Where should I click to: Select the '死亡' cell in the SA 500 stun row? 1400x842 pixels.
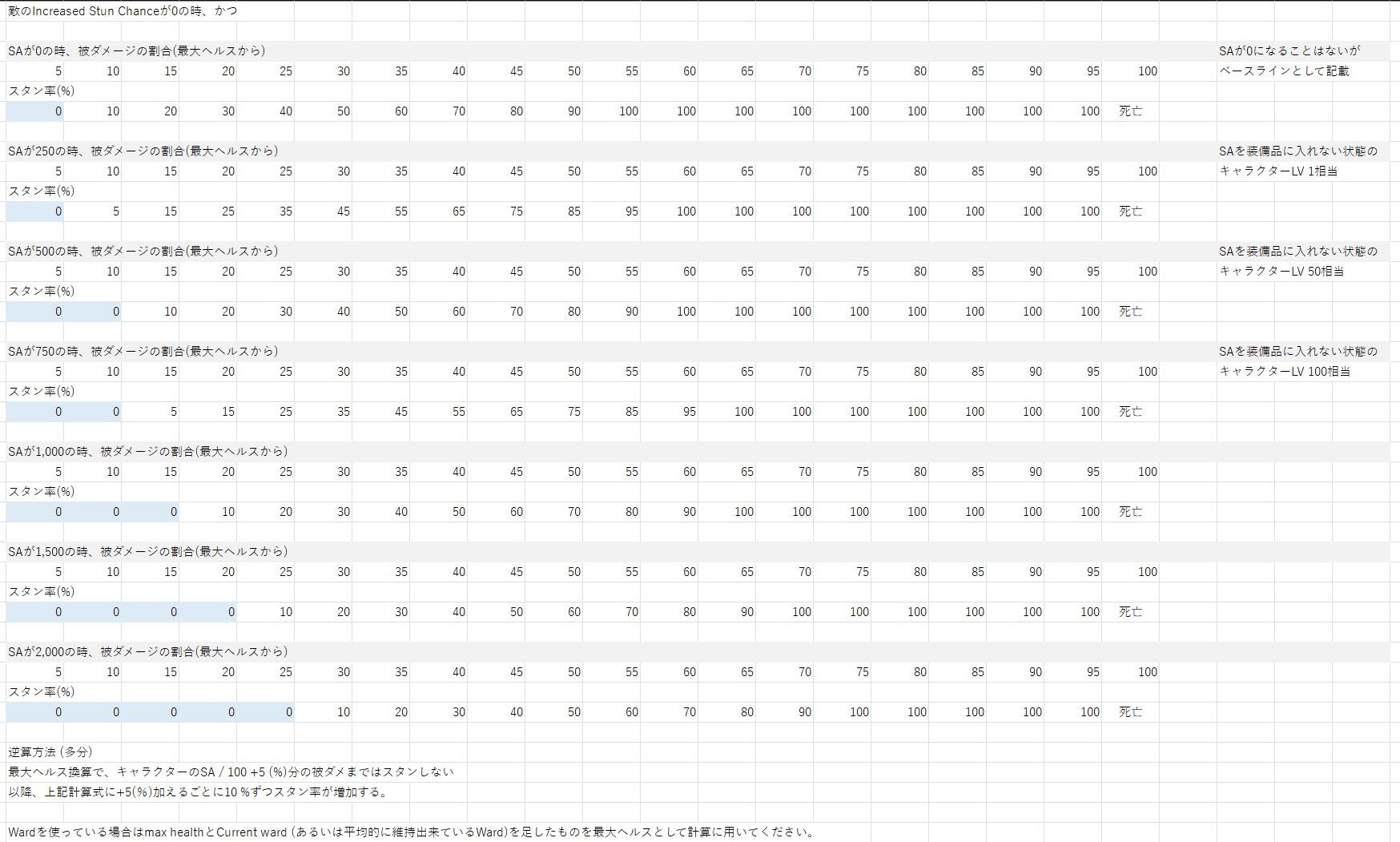pos(1131,312)
